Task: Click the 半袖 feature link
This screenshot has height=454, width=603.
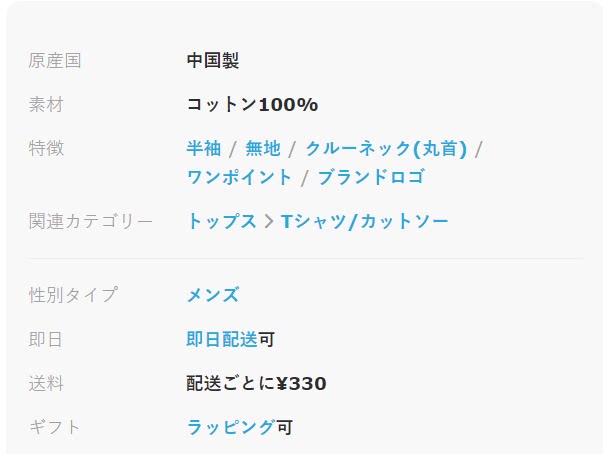Action: [x=203, y=149]
